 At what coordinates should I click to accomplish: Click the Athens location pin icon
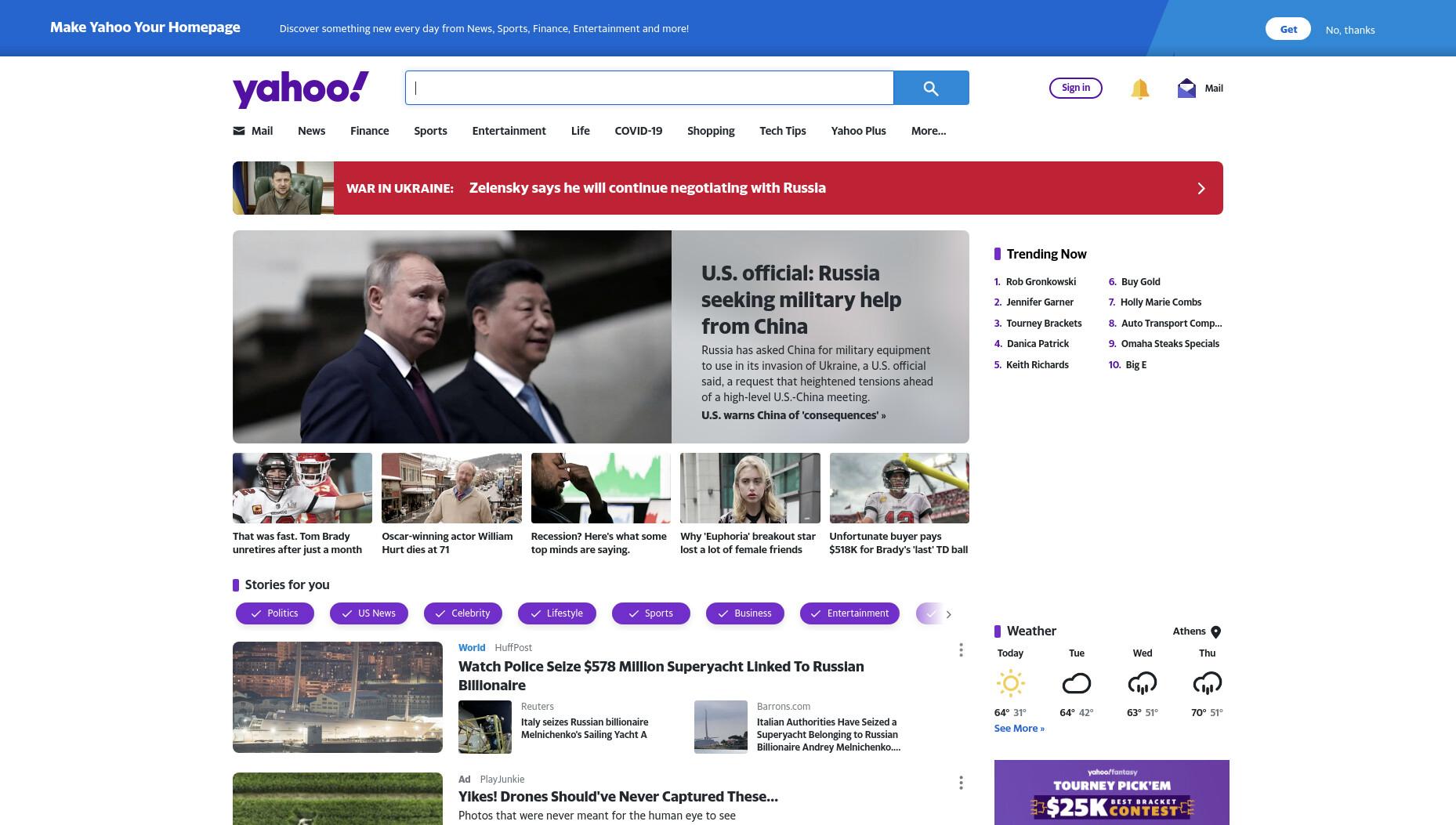(x=1215, y=632)
